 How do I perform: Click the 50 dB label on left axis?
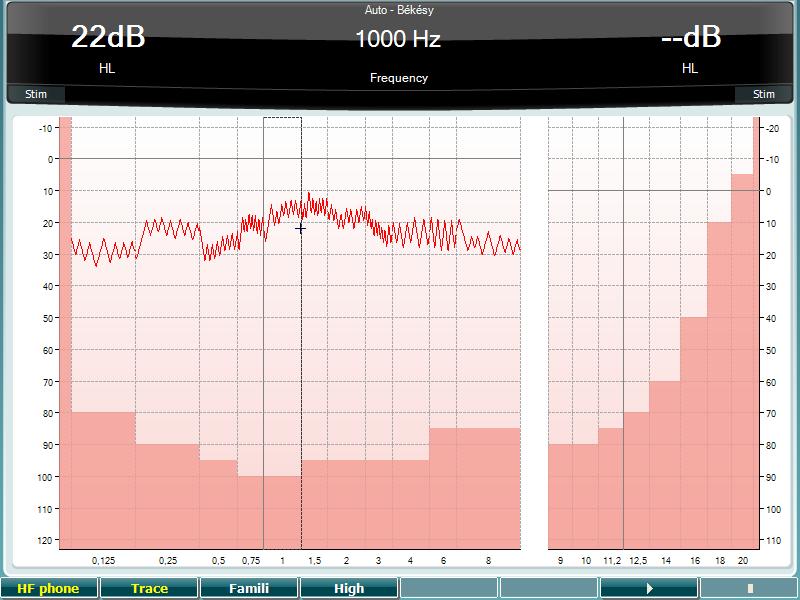click(47, 318)
